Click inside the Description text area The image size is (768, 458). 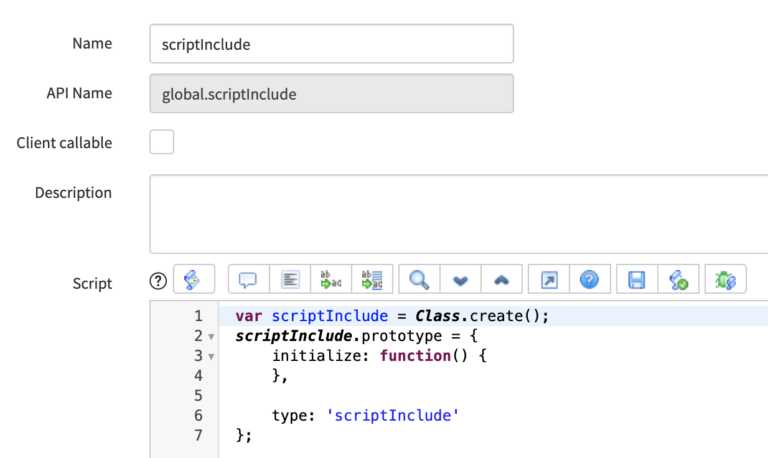pyautogui.click(x=458, y=213)
